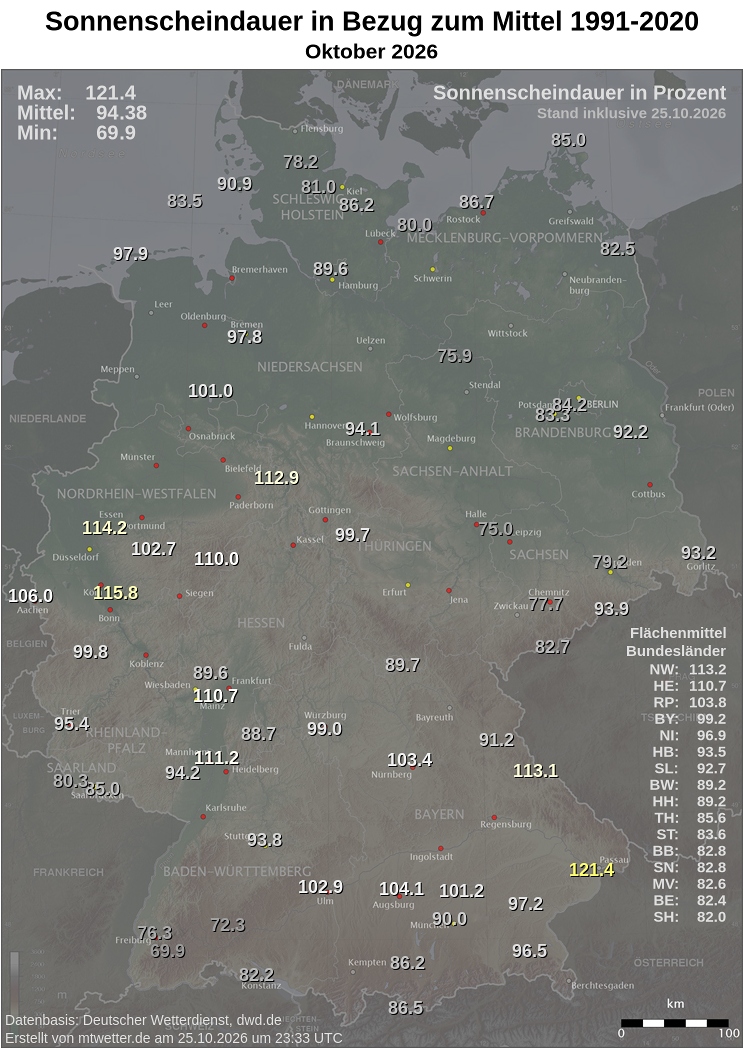Click the 80.0 value near Lübeck
This screenshot has height=1049, width=744.
tap(415, 225)
